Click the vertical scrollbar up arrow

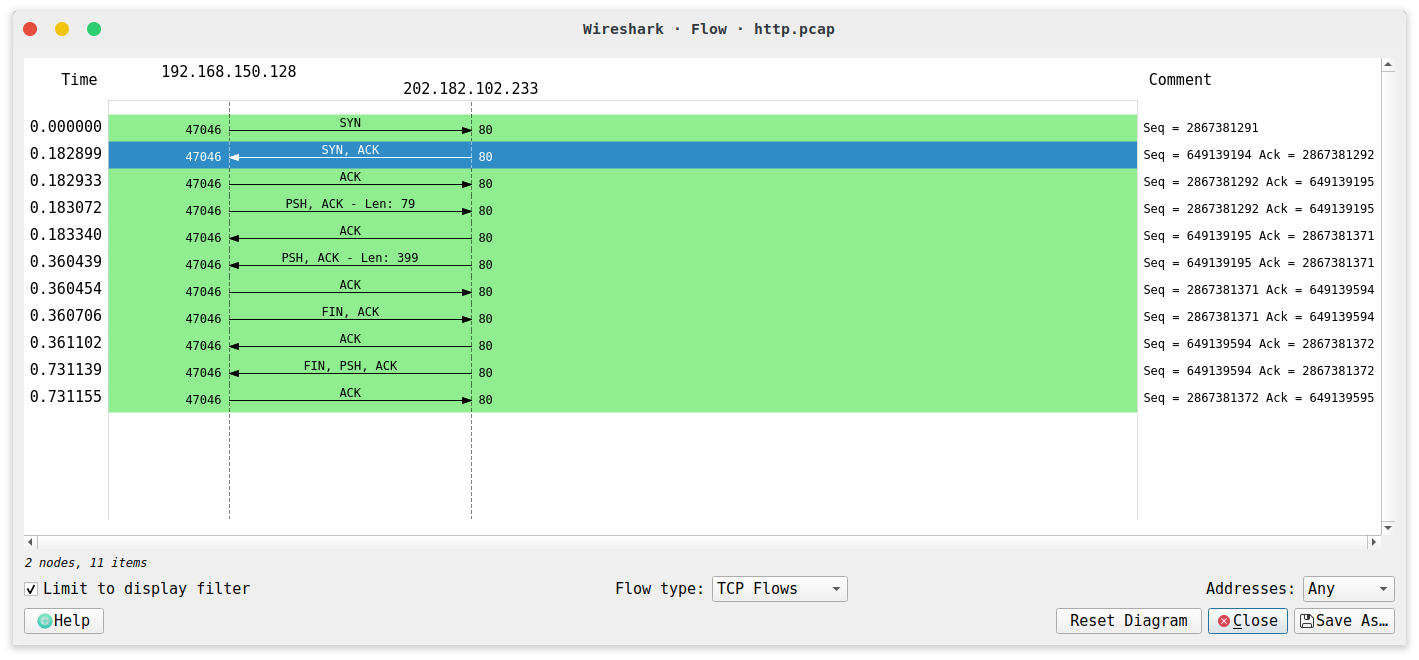1387,66
